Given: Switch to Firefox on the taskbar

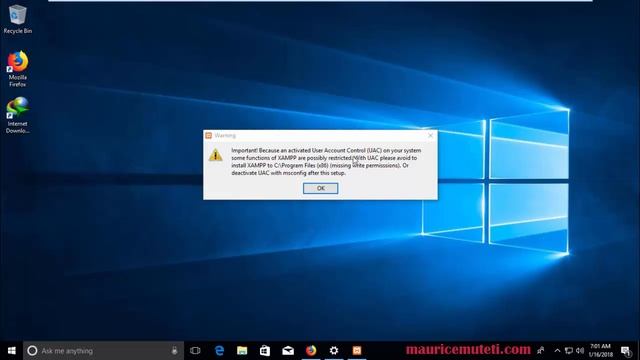Looking at the screenshot, I should (311, 351).
